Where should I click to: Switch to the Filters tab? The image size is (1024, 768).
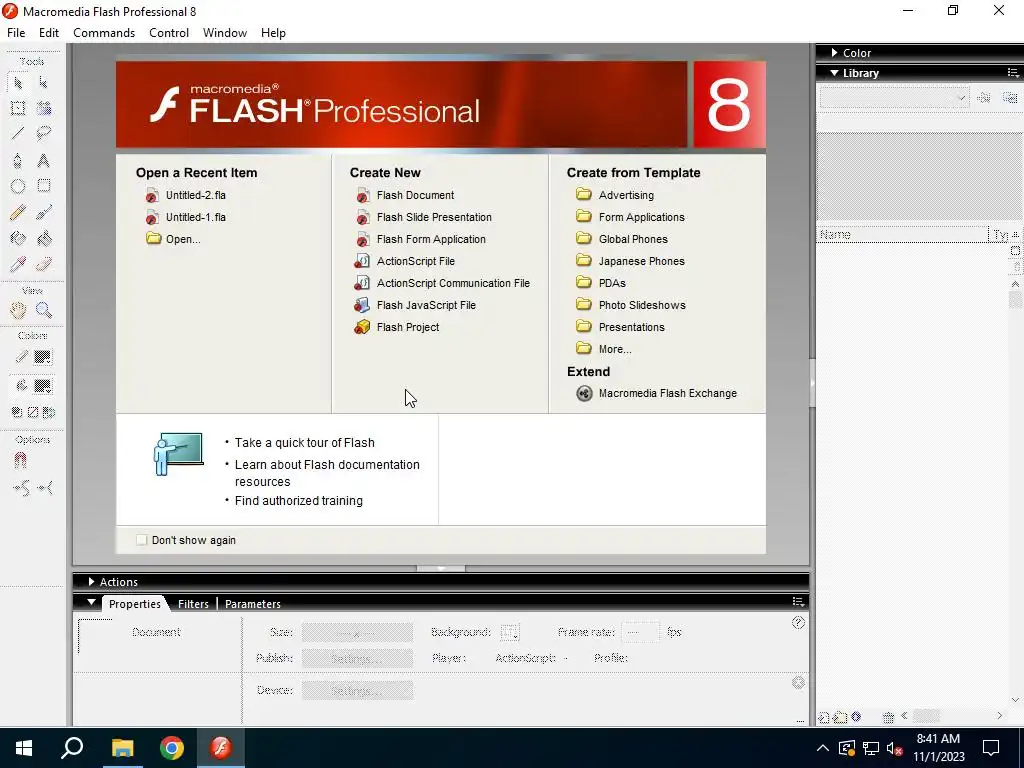pos(193,604)
